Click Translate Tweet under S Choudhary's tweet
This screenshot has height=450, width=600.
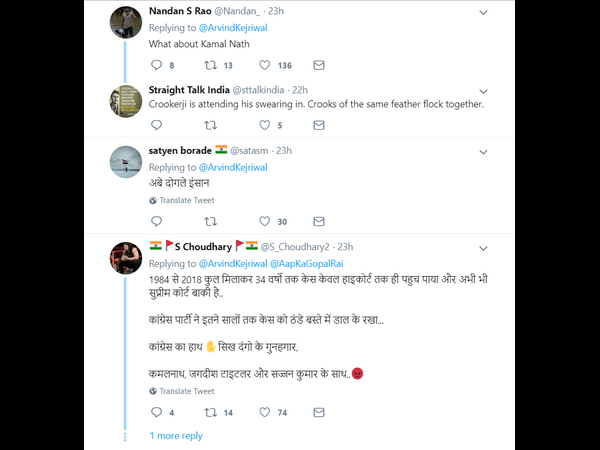pos(187,391)
